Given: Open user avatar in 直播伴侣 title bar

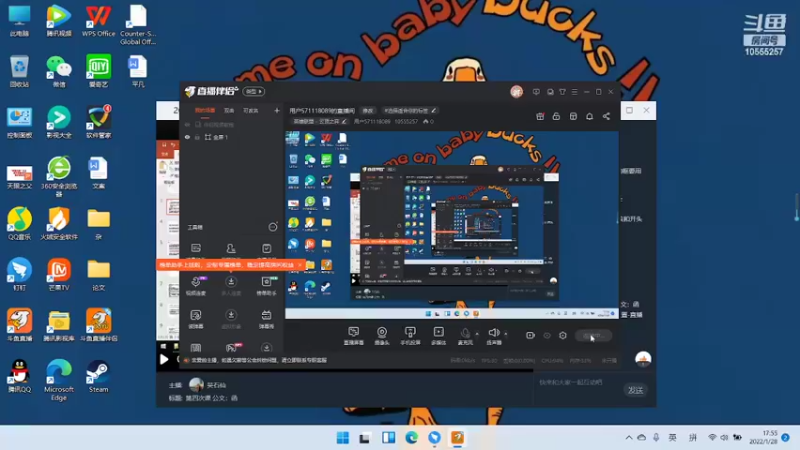Looking at the screenshot, I should click(516, 92).
